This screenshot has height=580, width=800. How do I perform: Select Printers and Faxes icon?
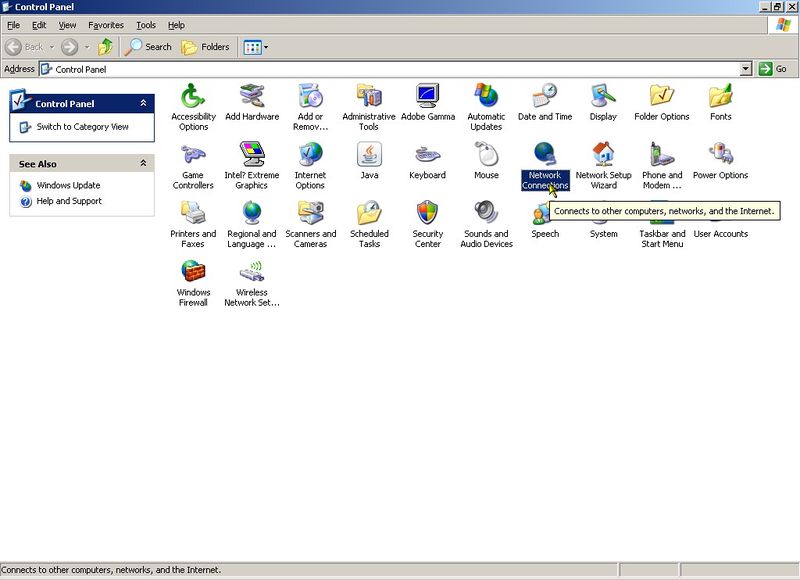[x=193, y=213]
